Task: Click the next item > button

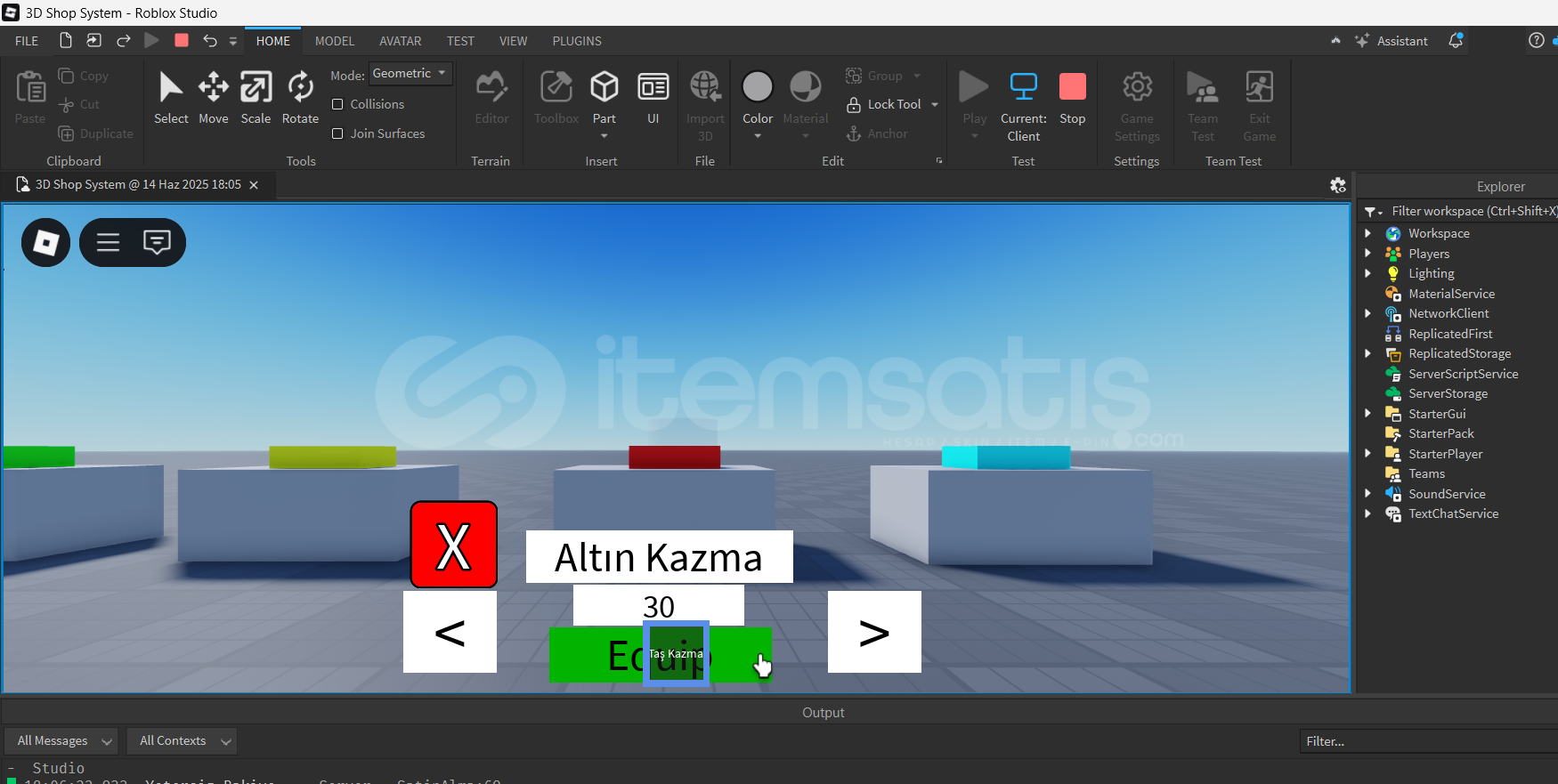Action: tap(874, 632)
